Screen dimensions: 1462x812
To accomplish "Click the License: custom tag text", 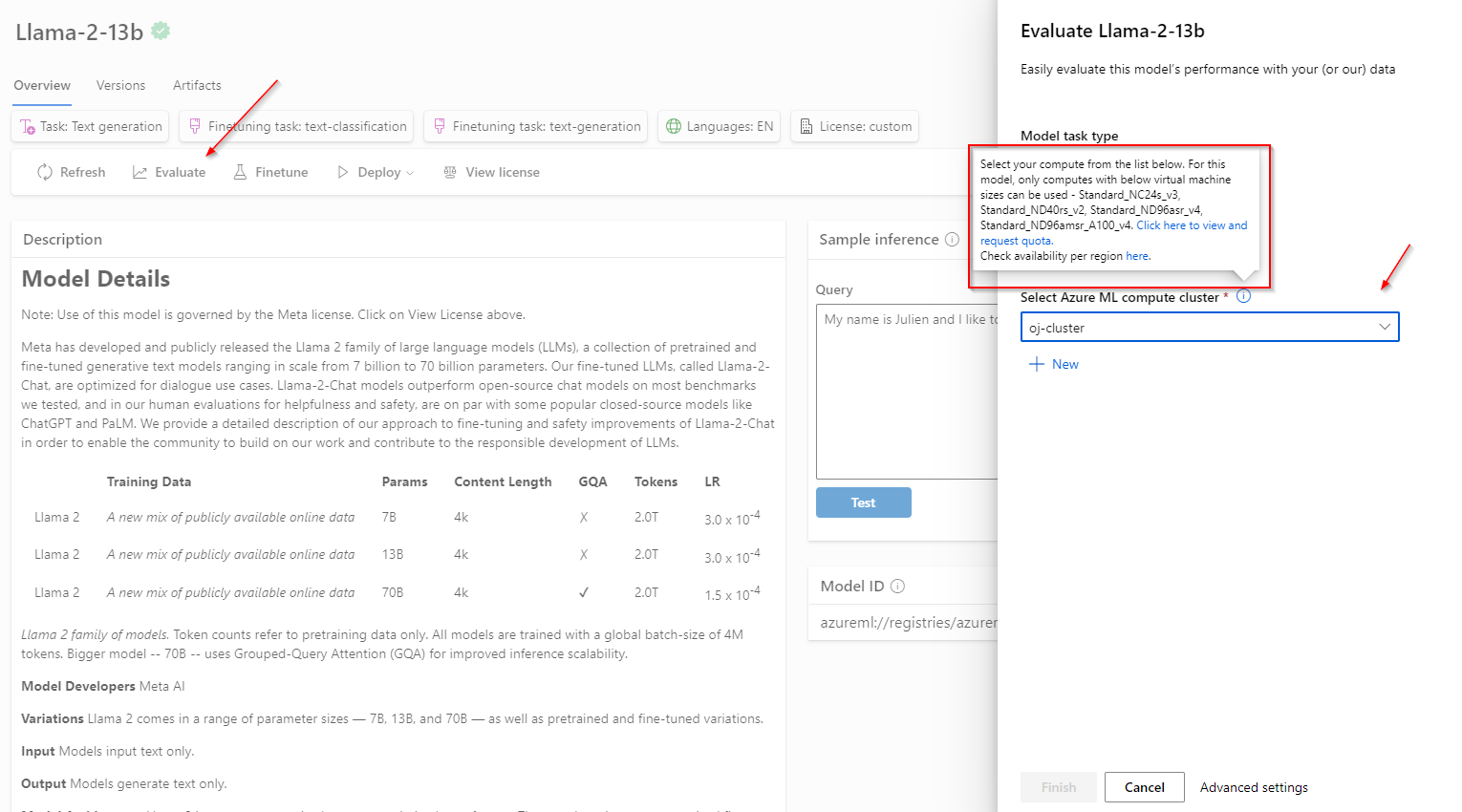I will pos(866,126).
